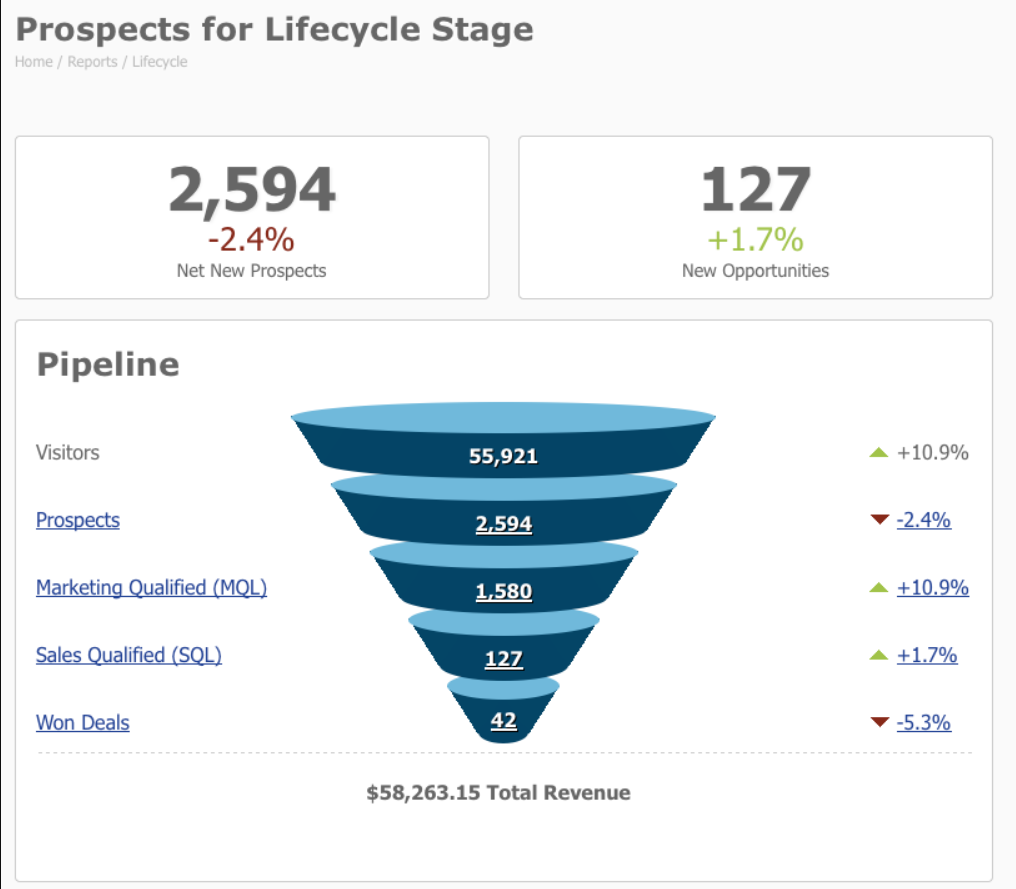This screenshot has height=889, width=1016.
Task: Open Reports from the breadcrumb trail
Action: (x=92, y=62)
